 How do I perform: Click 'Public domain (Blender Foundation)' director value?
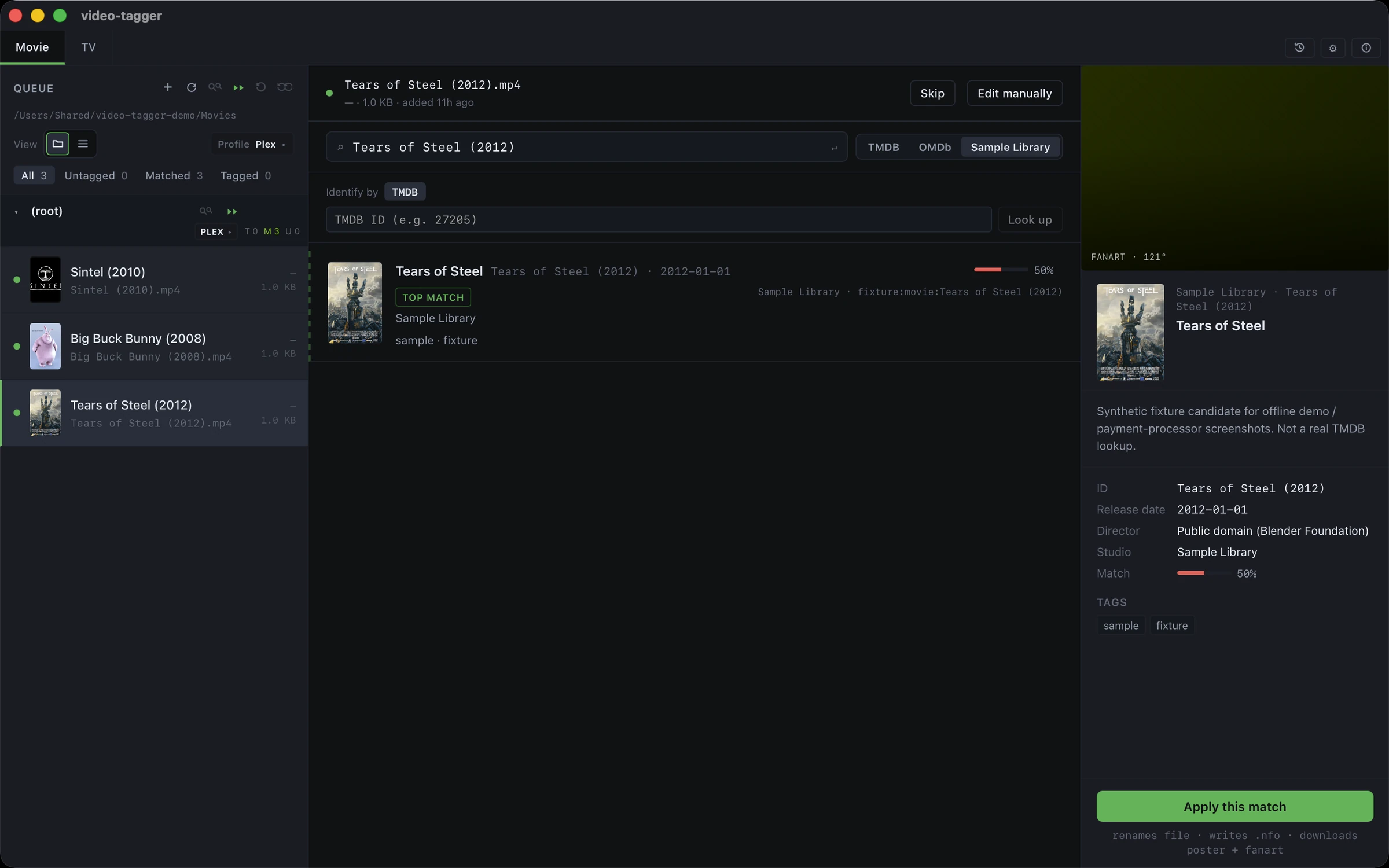[1272, 531]
